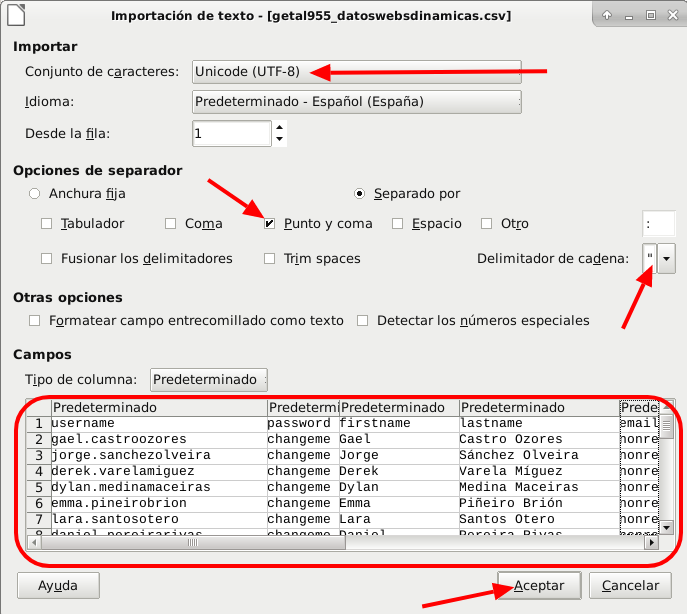Click the 'Emma' firstname cell
The height and width of the screenshot is (614, 687).
[x=399, y=503]
